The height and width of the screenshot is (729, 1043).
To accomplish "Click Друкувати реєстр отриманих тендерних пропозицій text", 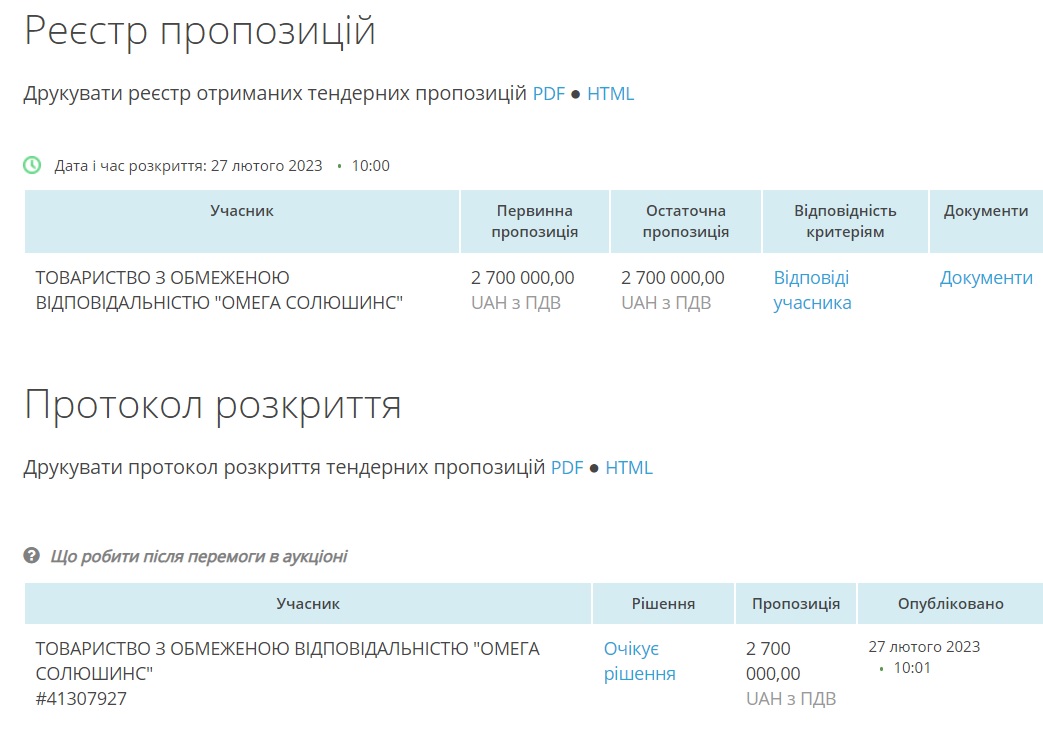I will (x=275, y=94).
